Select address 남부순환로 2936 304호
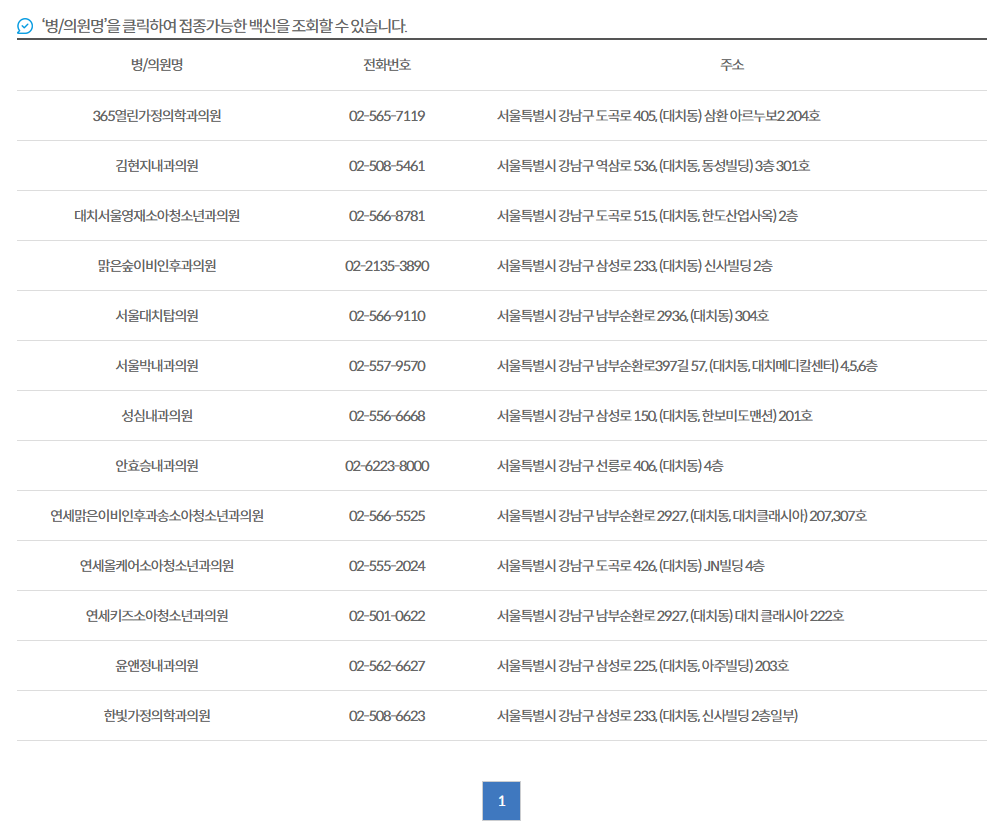 click(x=633, y=316)
